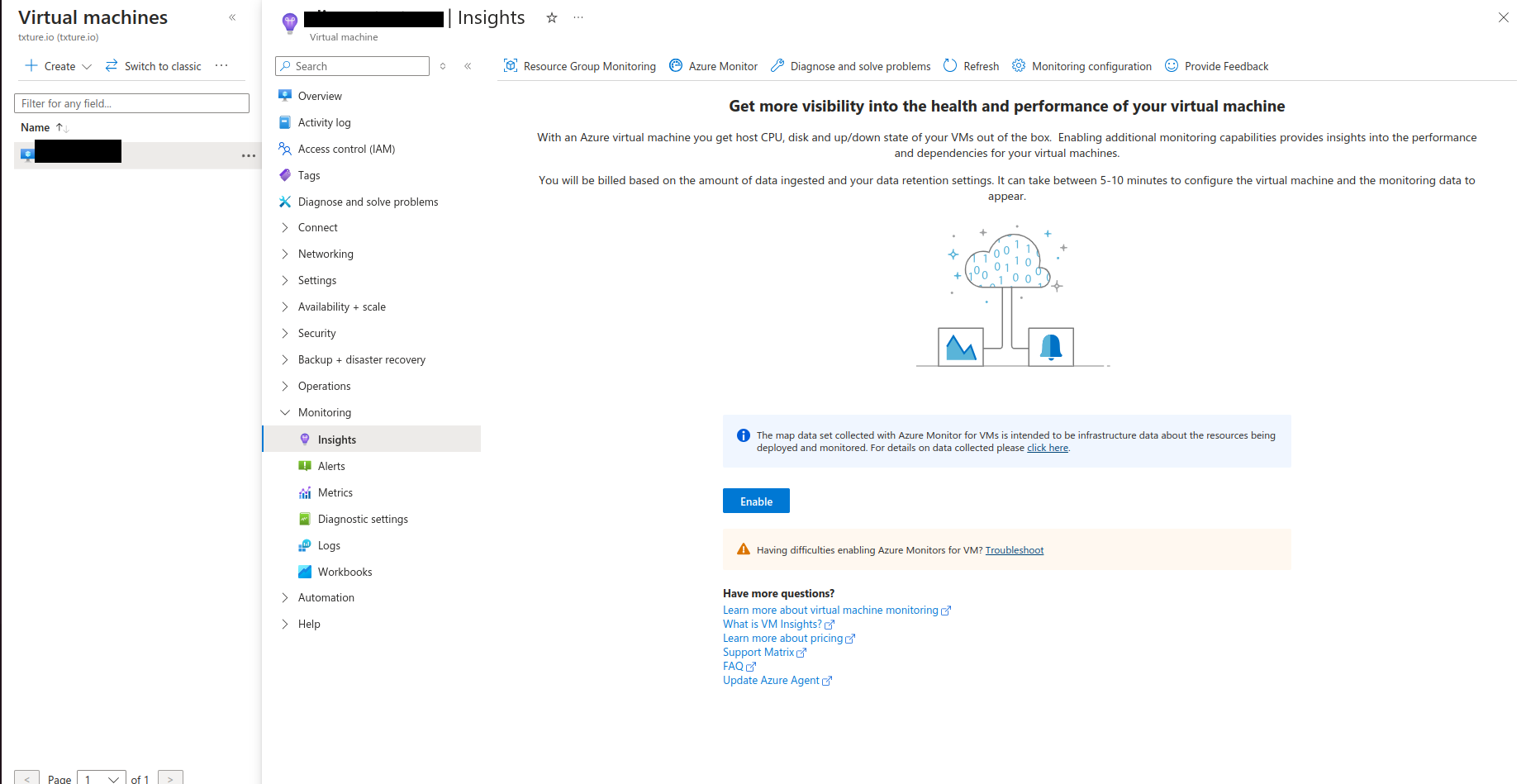The image size is (1526, 784).
Task: Click the blue Enable button
Action: click(x=756, y=501)
